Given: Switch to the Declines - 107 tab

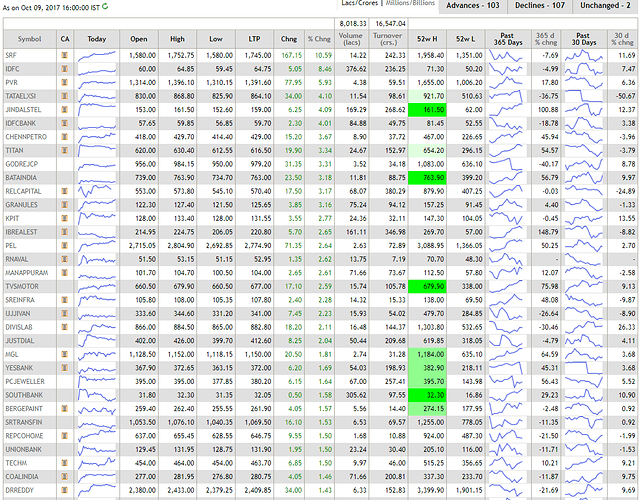Looking at the screenshot, I should click(540, 6).
